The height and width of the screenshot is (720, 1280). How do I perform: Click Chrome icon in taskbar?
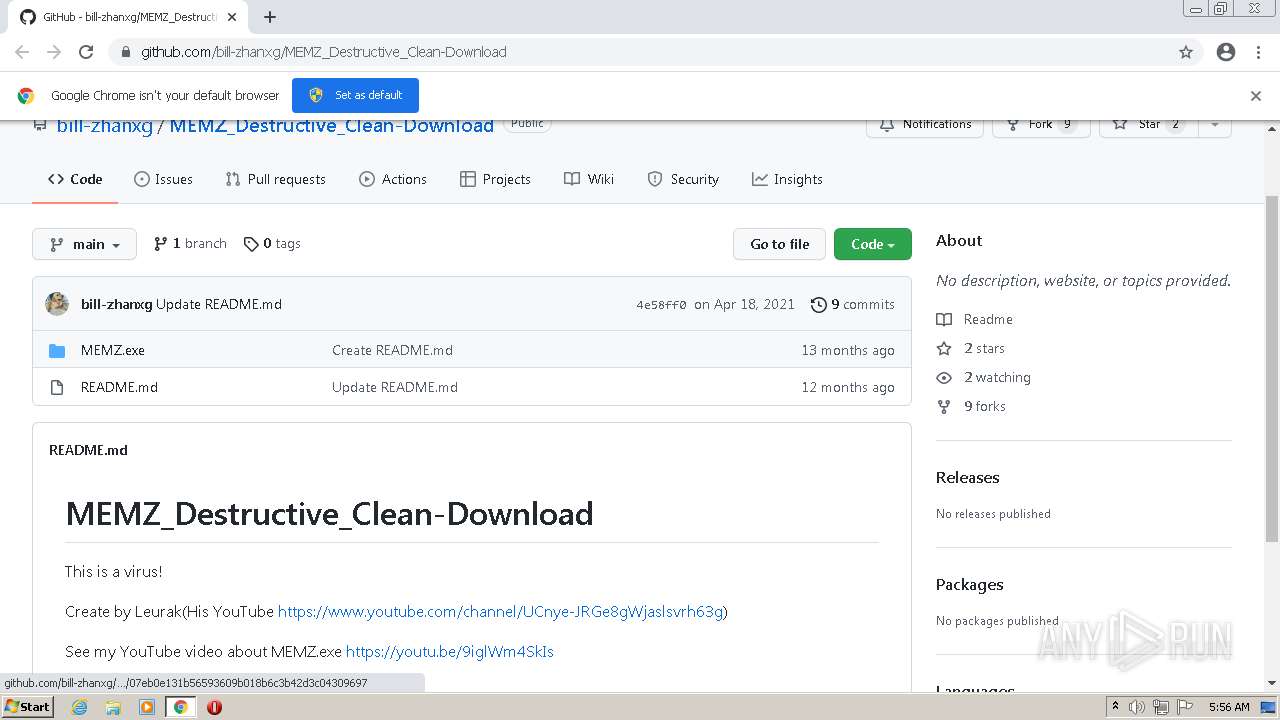[181, 707]
